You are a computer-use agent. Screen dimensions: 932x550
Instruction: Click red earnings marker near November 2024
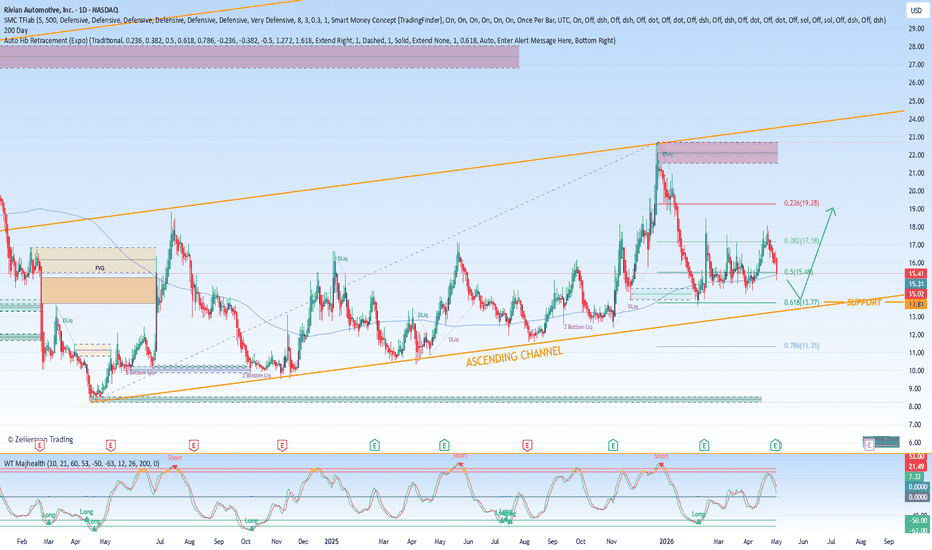coord(282,445)
